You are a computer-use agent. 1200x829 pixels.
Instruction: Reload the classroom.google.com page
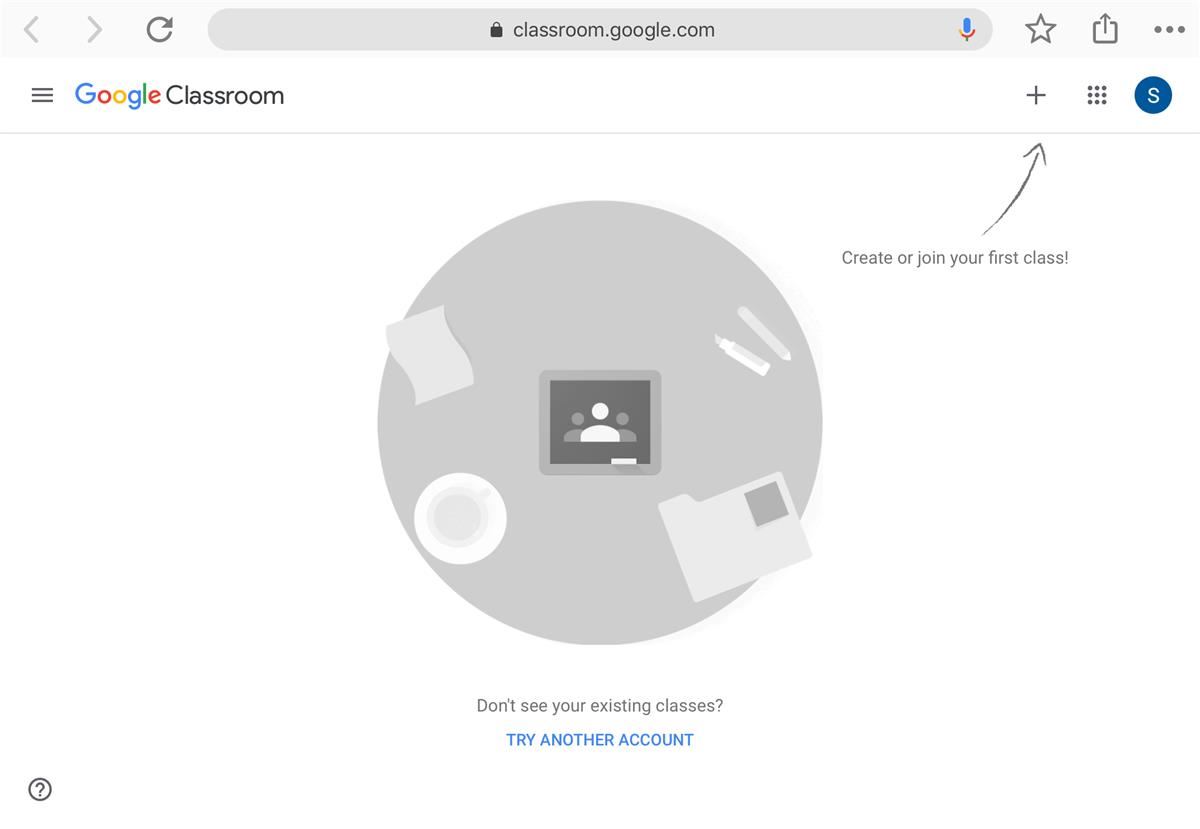tap(160, 29)
